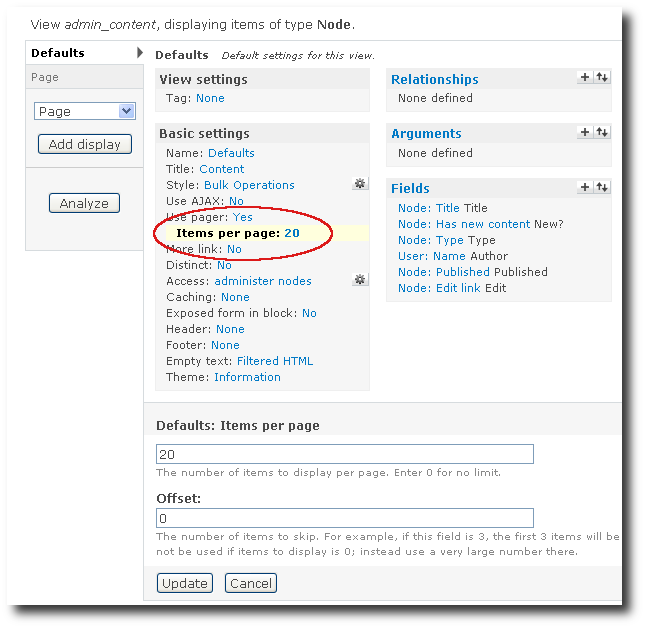
Task: Click the Items per page text field
Action: pos(345,454)
